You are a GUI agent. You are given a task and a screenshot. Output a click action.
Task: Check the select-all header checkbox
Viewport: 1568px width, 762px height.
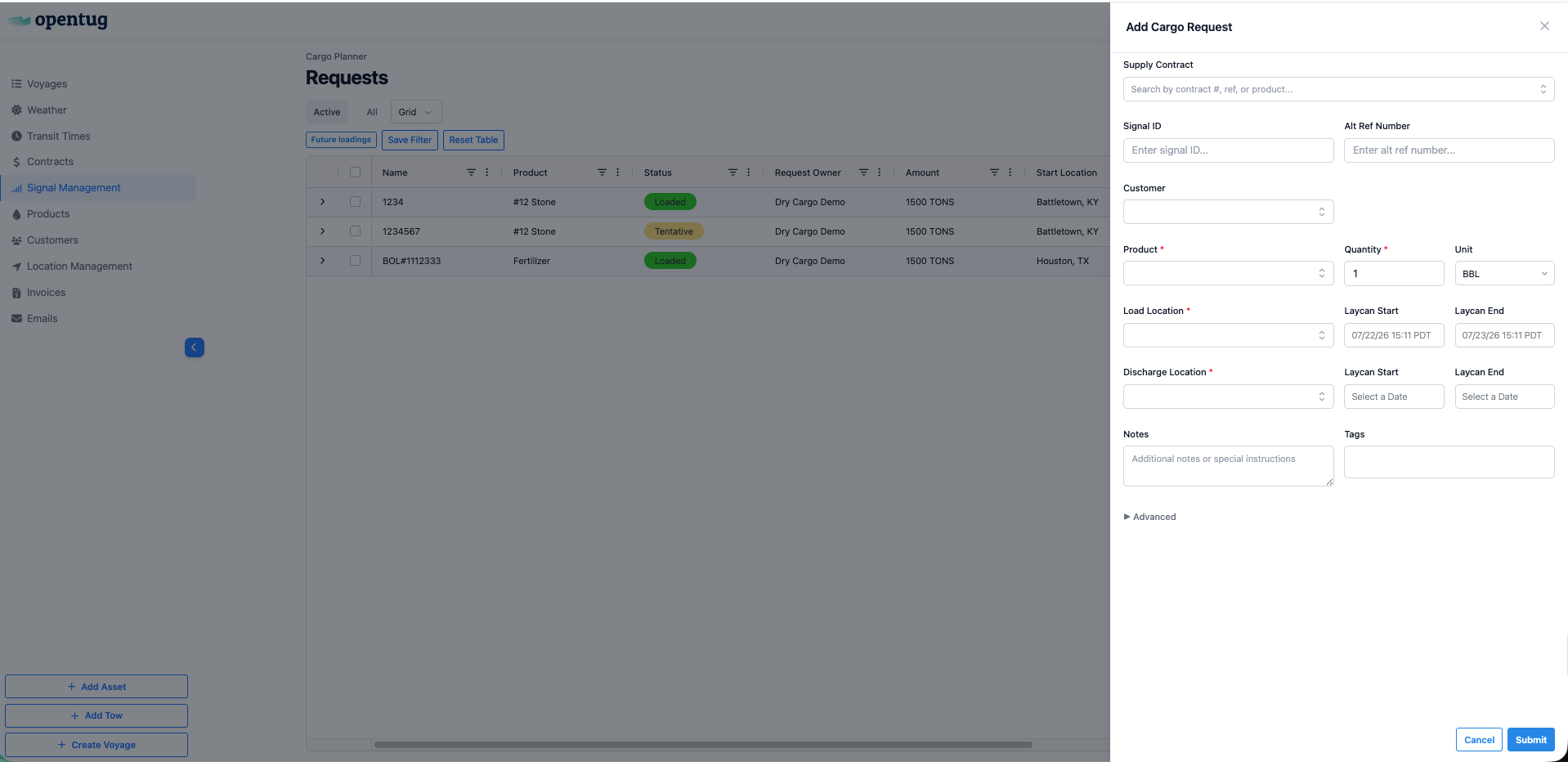pyautogui.click(x=355, y=173)
